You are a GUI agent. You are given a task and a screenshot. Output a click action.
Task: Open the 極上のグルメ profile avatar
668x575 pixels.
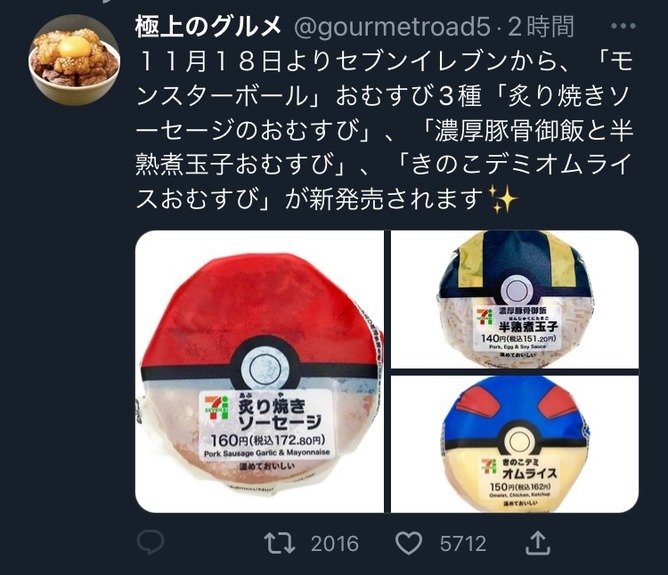pyautogui.click(x=74, y=60)
